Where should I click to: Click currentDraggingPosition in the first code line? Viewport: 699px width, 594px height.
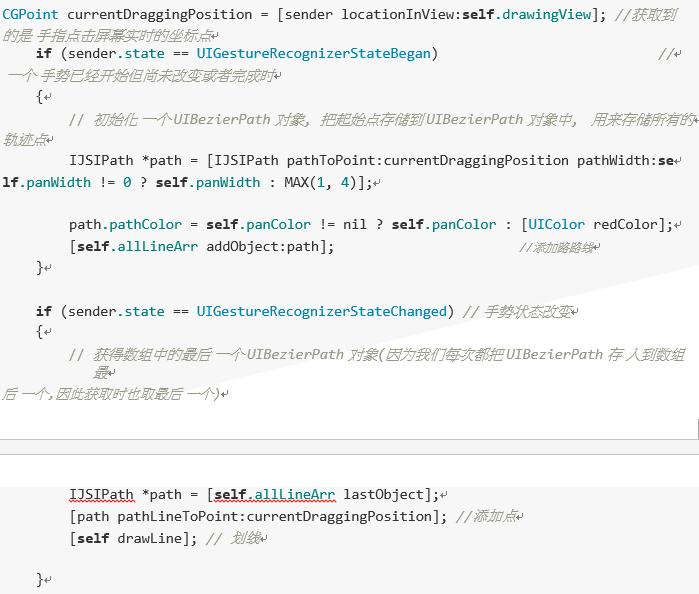pos(160,15)
